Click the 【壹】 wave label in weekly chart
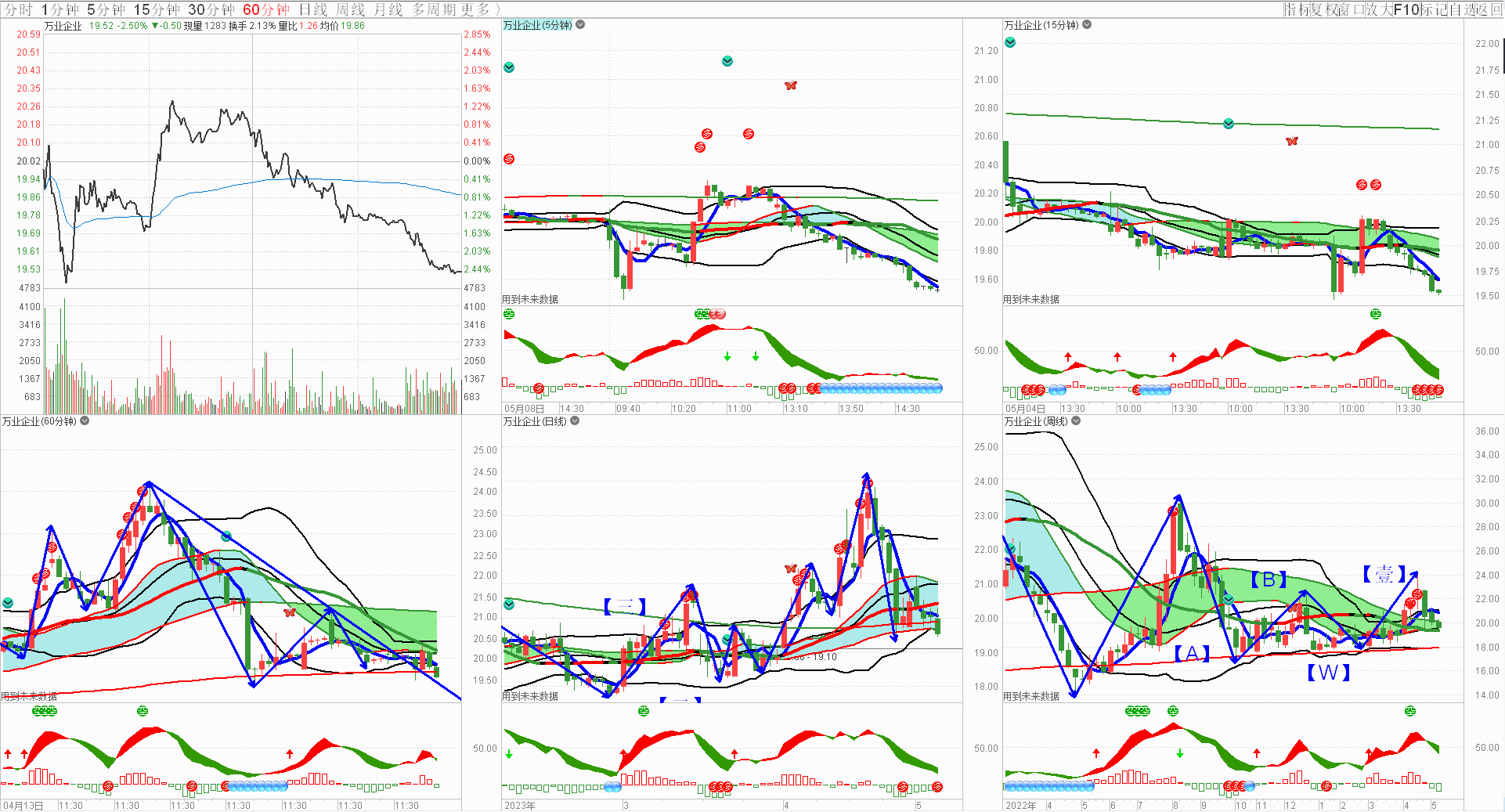 [x=1384, y=574]
